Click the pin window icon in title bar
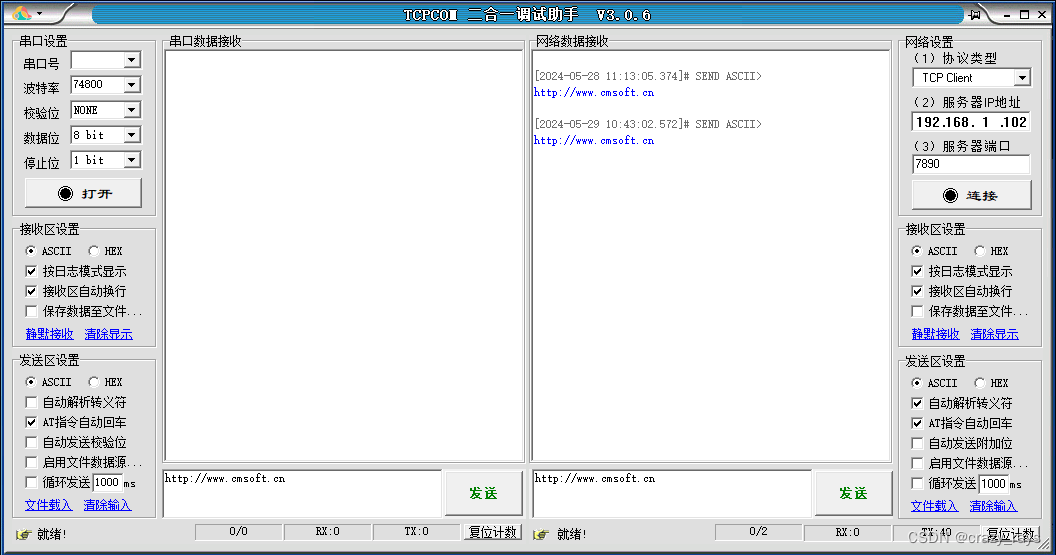The height and width of the screenshot is (555, 1056). pyautogui.click(x=975, y=14)
